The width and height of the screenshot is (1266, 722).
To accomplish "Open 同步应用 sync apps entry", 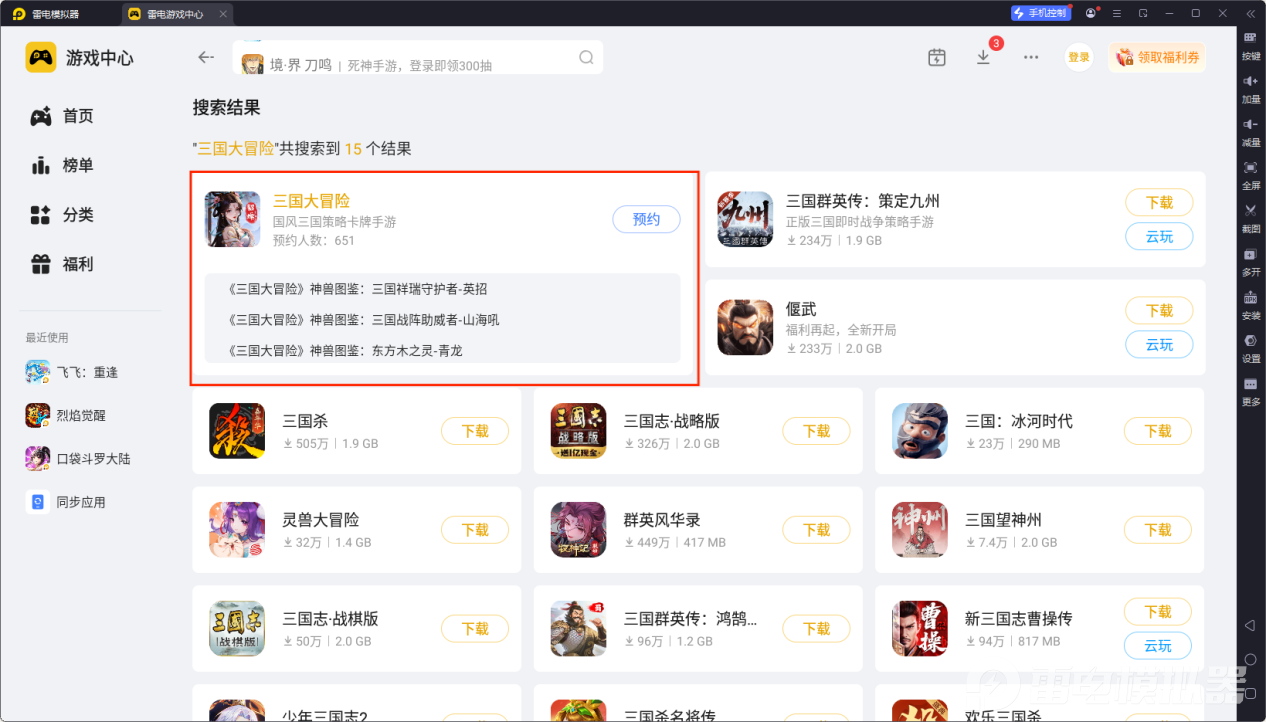I will coord(66,502).
